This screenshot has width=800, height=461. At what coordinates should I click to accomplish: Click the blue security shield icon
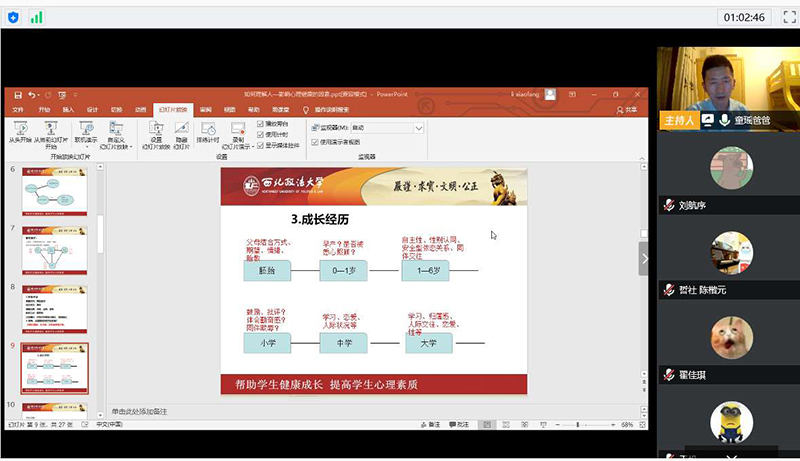[13, 17]
